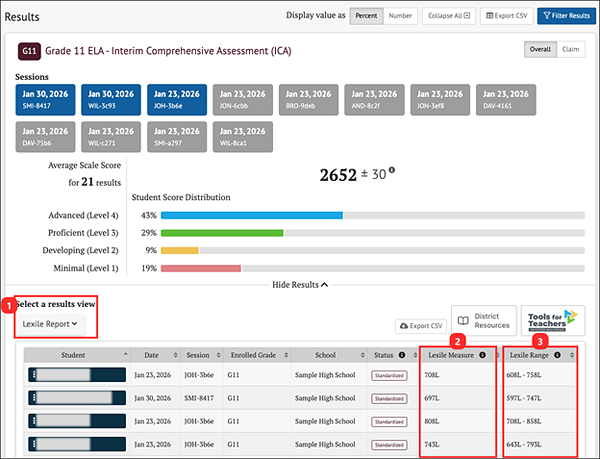Toggle session Jan 30 WIL-3c93
The height and width of the screenshot is (459, 600).
coord(111,99)
